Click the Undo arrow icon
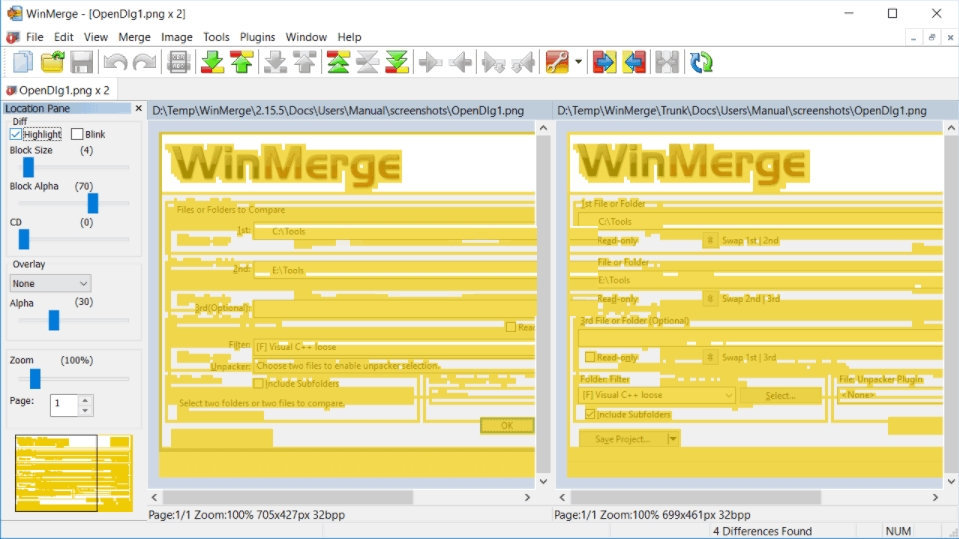The width and height of the screenshot is (959, 539). (x=116, y=62)
